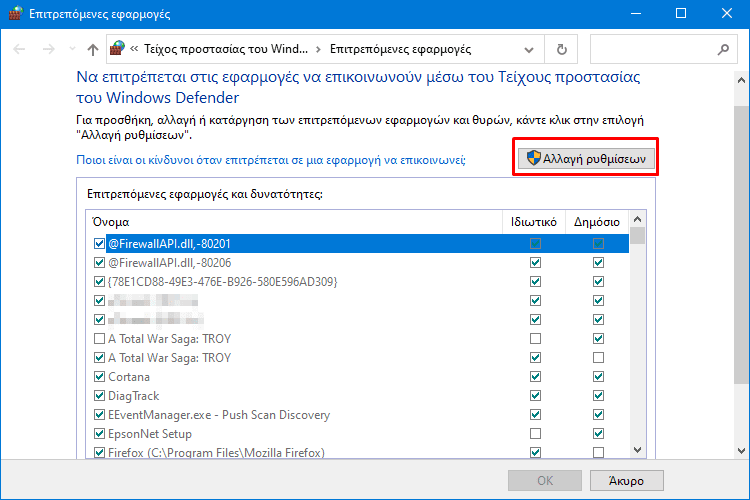Toggle @FirewallAPI.dll,-80201 name checkbox
The image size is (750, 500).
pyautogui.click(x=99, y=244)
